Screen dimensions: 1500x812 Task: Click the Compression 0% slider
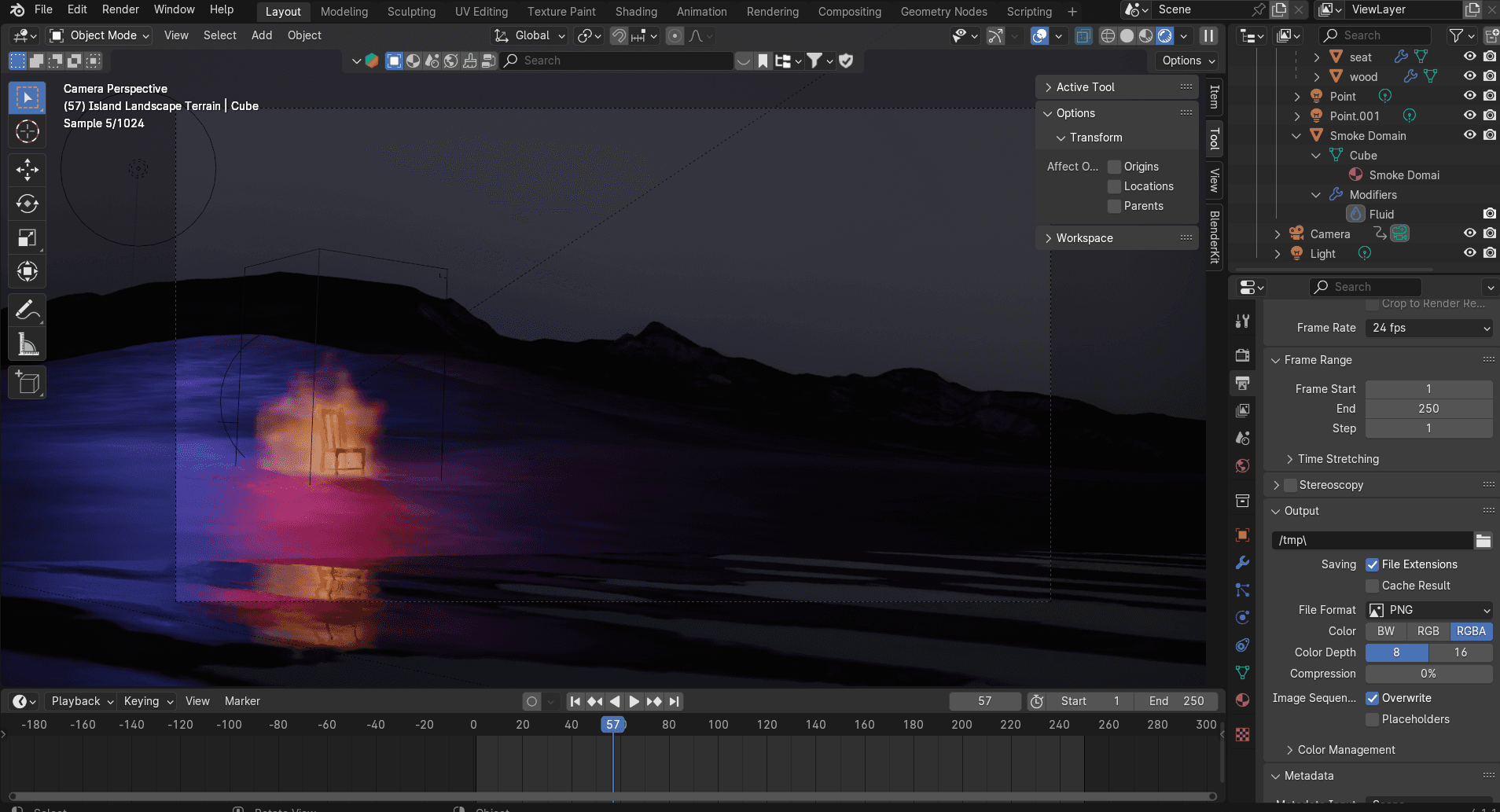pyautogui.click(x=1428, y=674)
